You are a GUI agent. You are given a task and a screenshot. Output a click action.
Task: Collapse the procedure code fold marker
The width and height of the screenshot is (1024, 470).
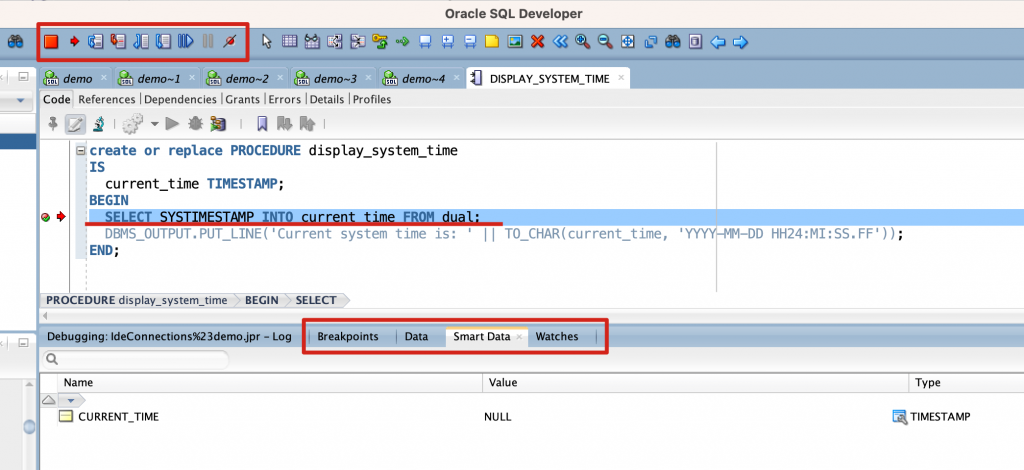coord(80,150)
